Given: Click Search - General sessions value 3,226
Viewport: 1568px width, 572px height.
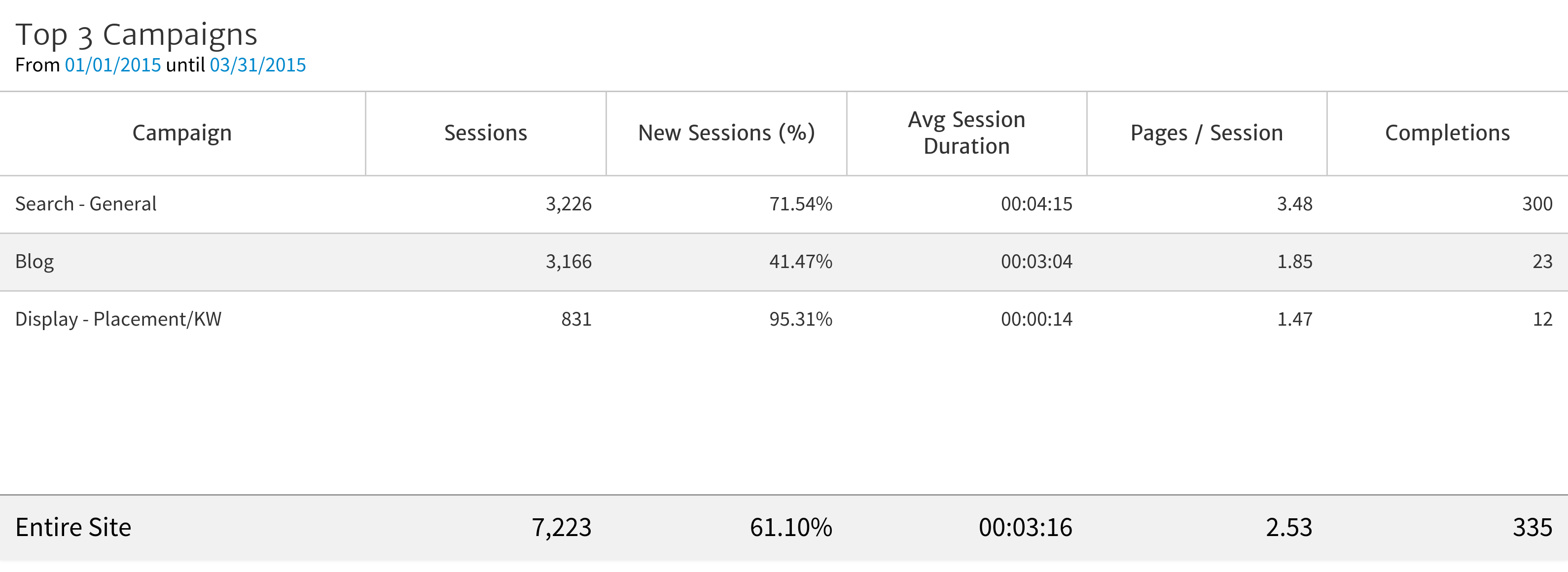Looking at the screenshot, I should pos(569,204).
